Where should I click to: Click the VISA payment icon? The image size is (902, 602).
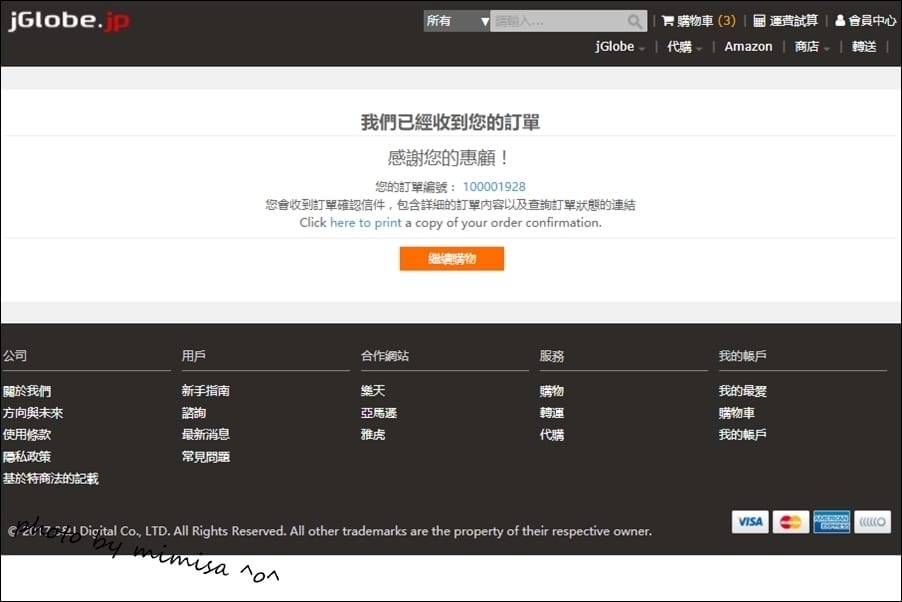[x=749, y=521]
